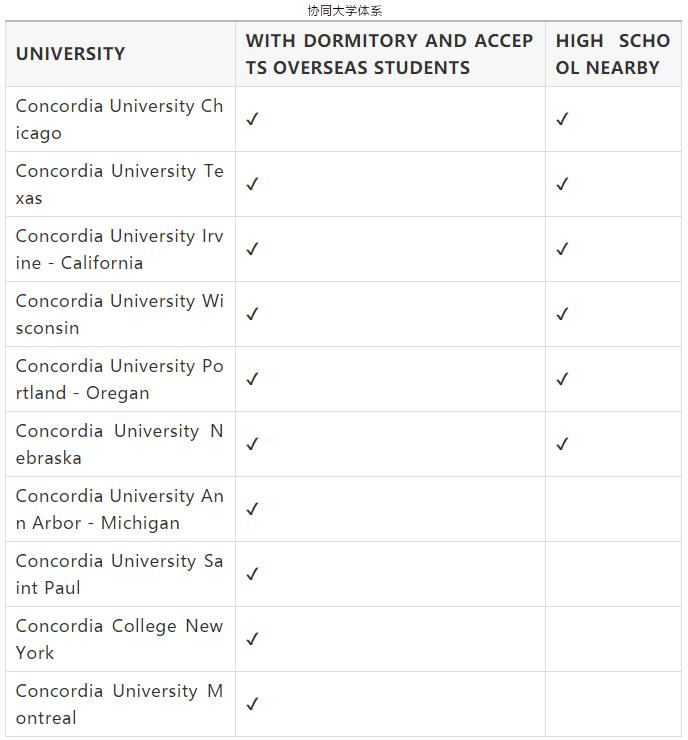This screenshot has width=688, height=740.
Task: Select the Concordia University Texas name cell
Action: pos(119,184)
